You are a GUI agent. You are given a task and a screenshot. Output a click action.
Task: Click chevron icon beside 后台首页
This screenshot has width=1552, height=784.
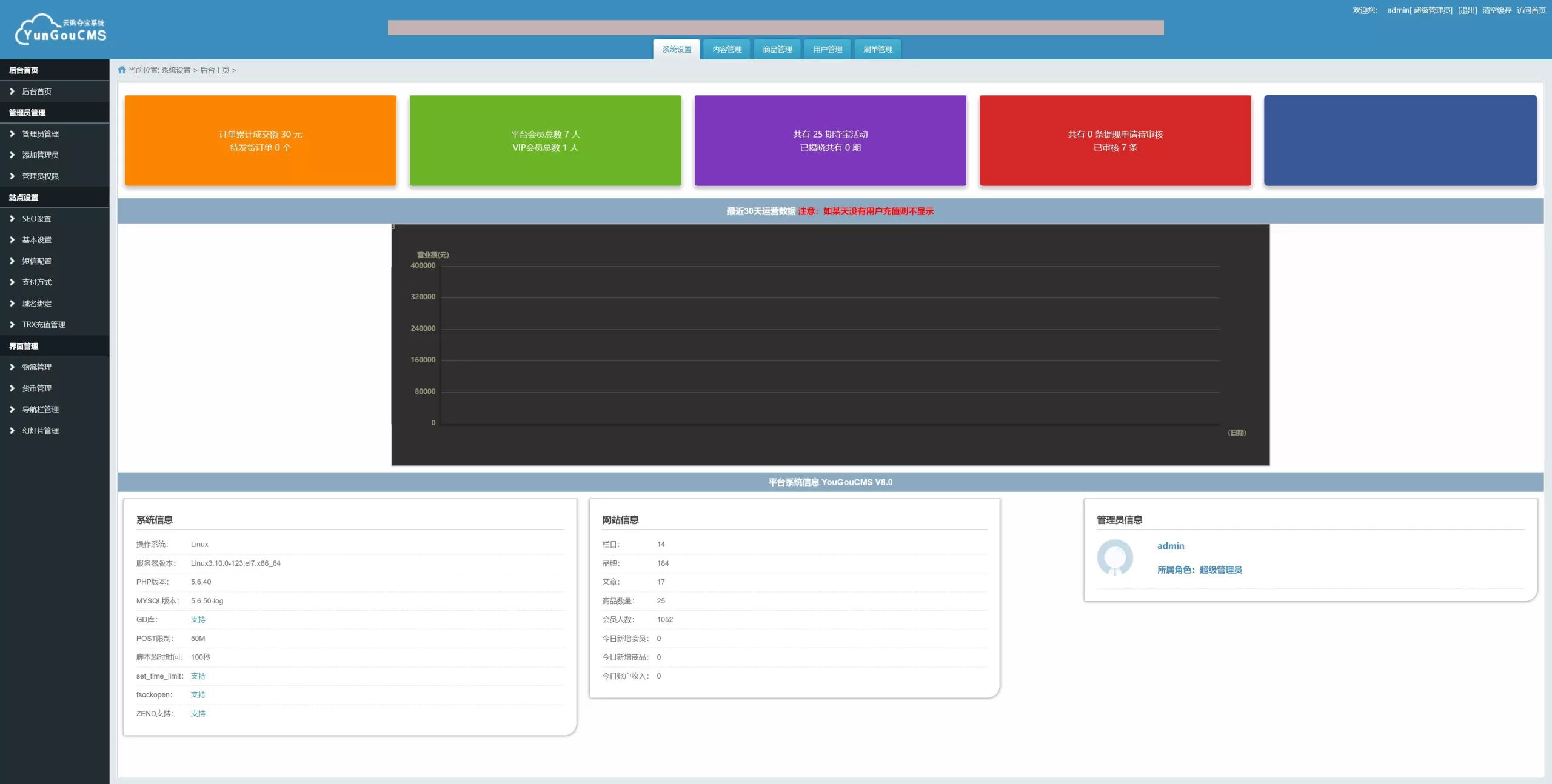pyautogui.click(x=12, y=91)
